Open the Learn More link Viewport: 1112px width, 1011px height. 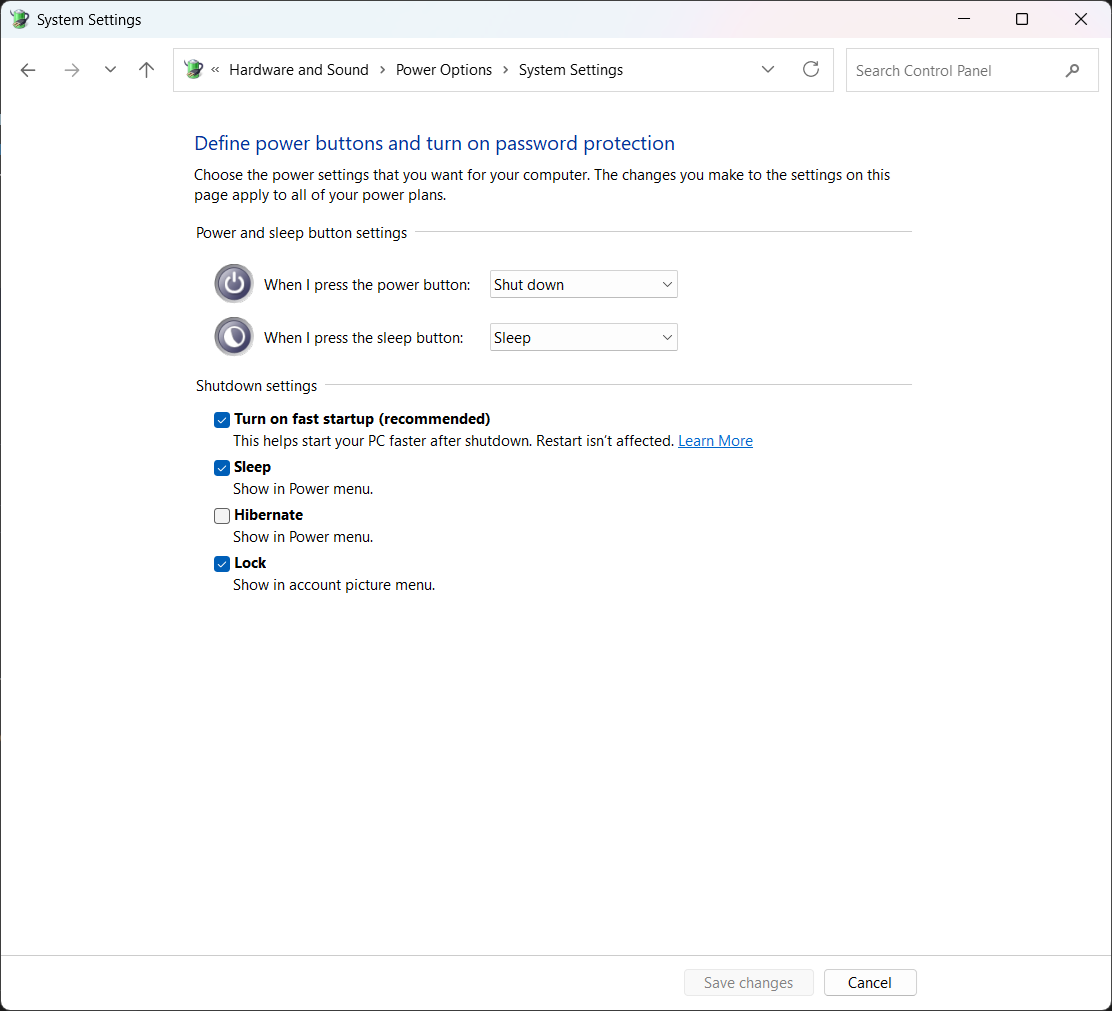click(x=715, y=441)
